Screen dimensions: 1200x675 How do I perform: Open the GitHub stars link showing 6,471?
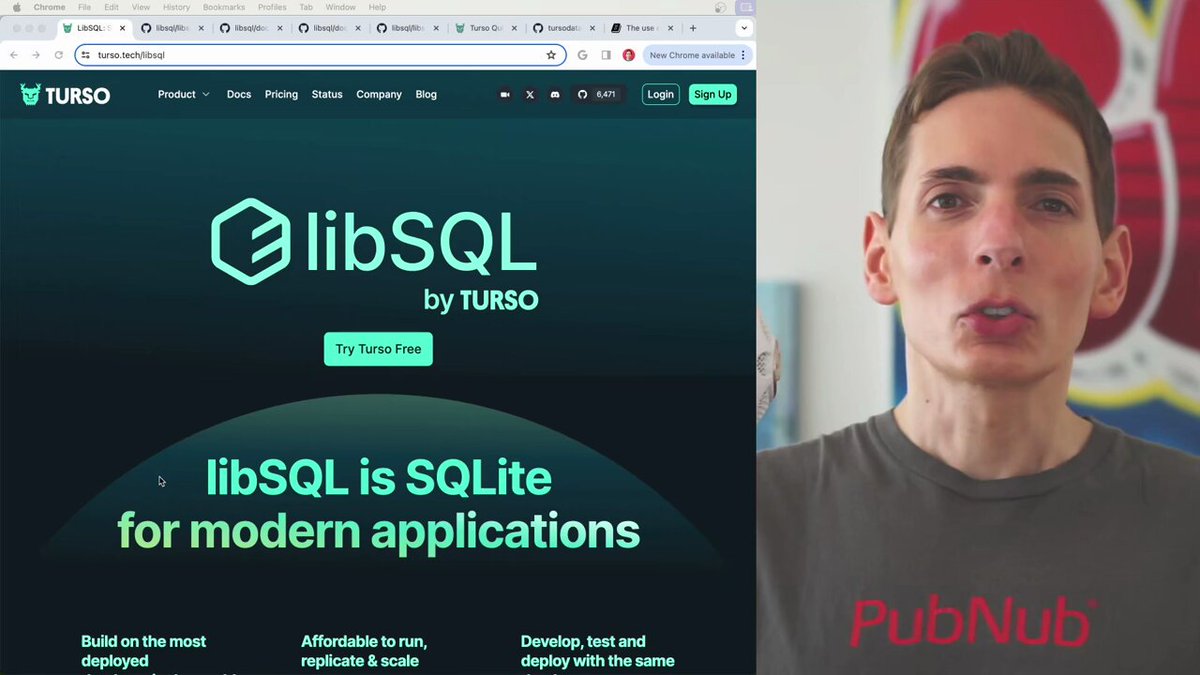coord(597,95)
